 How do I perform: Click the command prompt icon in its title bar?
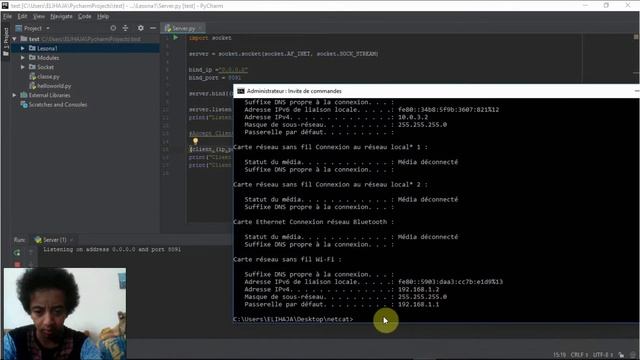pyautogui.click(x=241, y=91)
